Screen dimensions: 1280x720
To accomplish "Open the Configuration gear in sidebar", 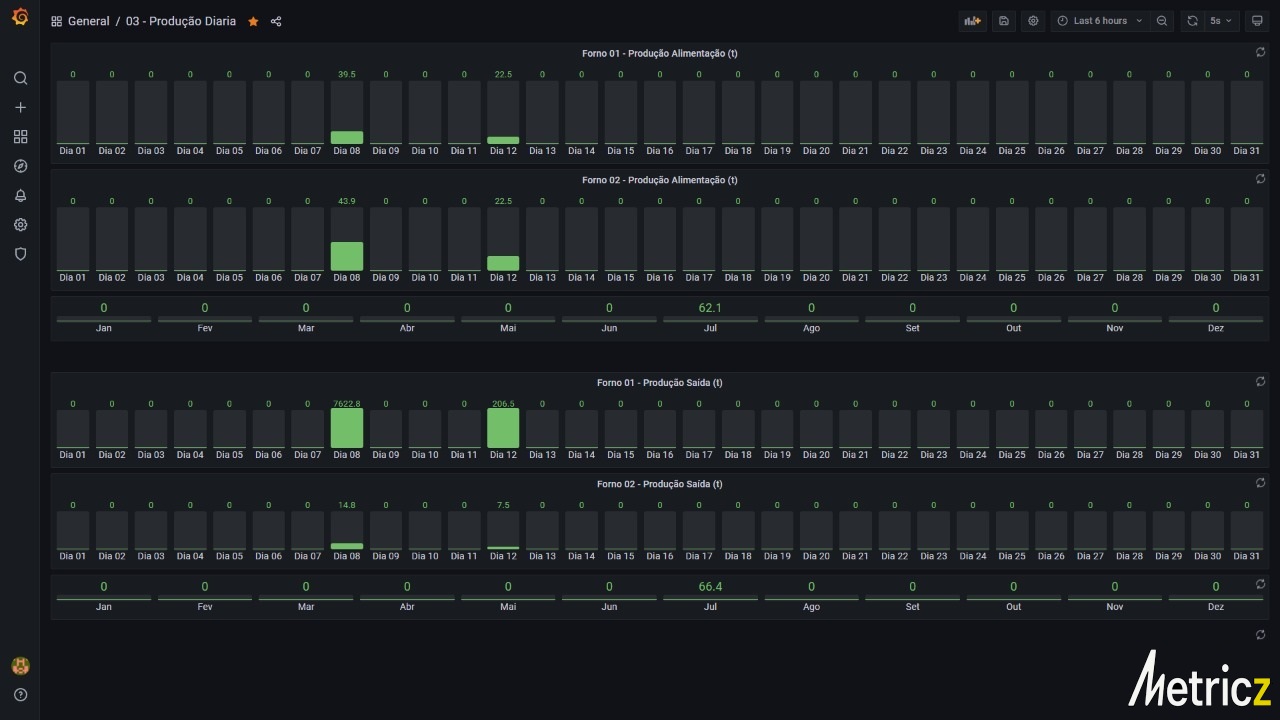I will point(20,225).
